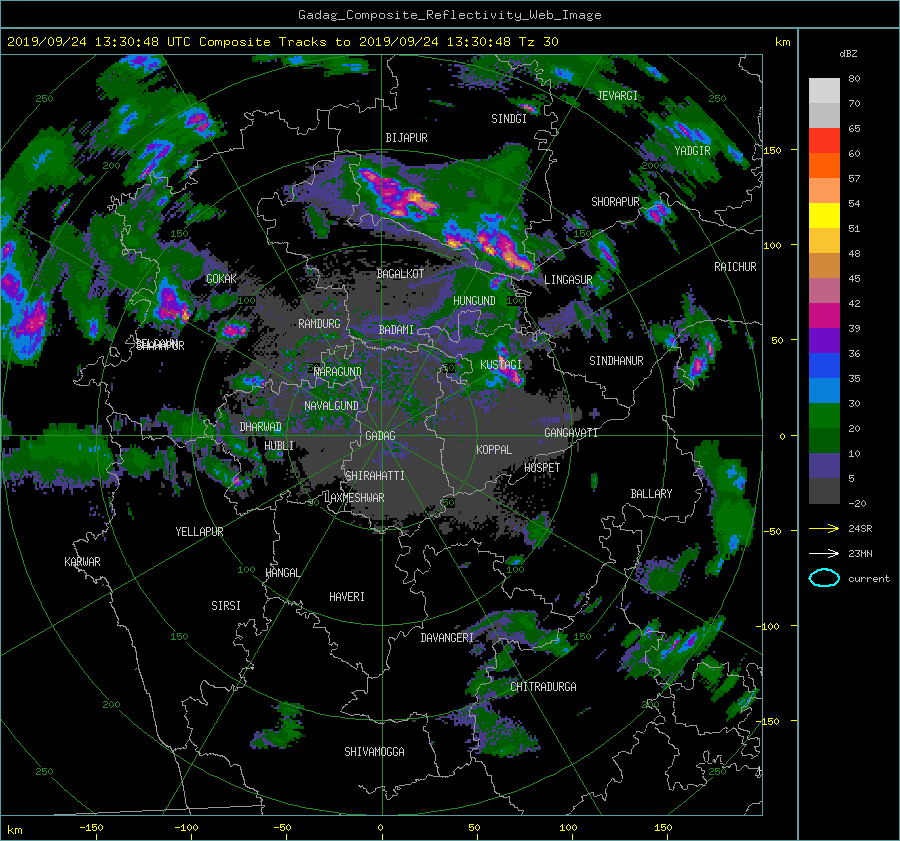Click the RAMDURG city label
This screenshot has width=900, height=841.
319,324
